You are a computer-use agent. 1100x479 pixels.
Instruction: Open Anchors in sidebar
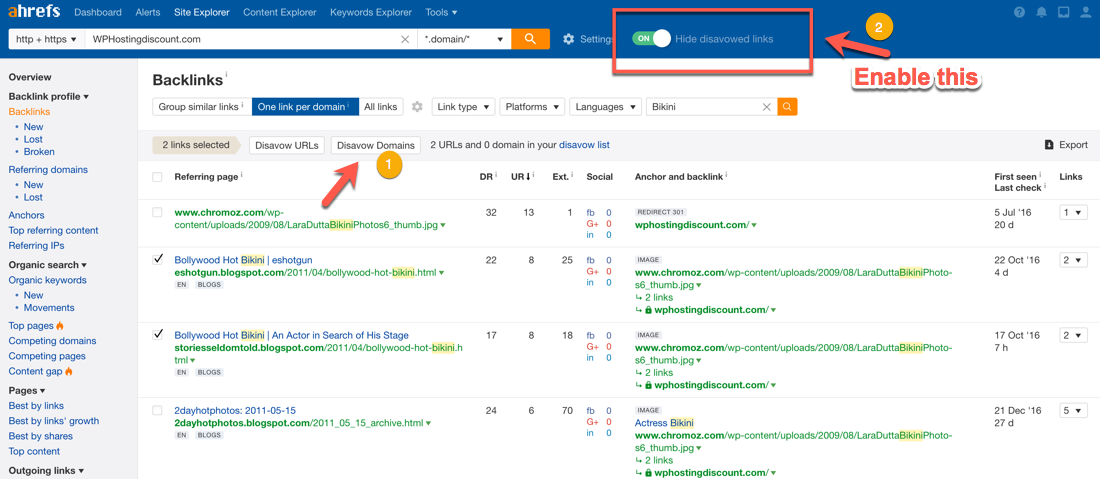point(26,215)
